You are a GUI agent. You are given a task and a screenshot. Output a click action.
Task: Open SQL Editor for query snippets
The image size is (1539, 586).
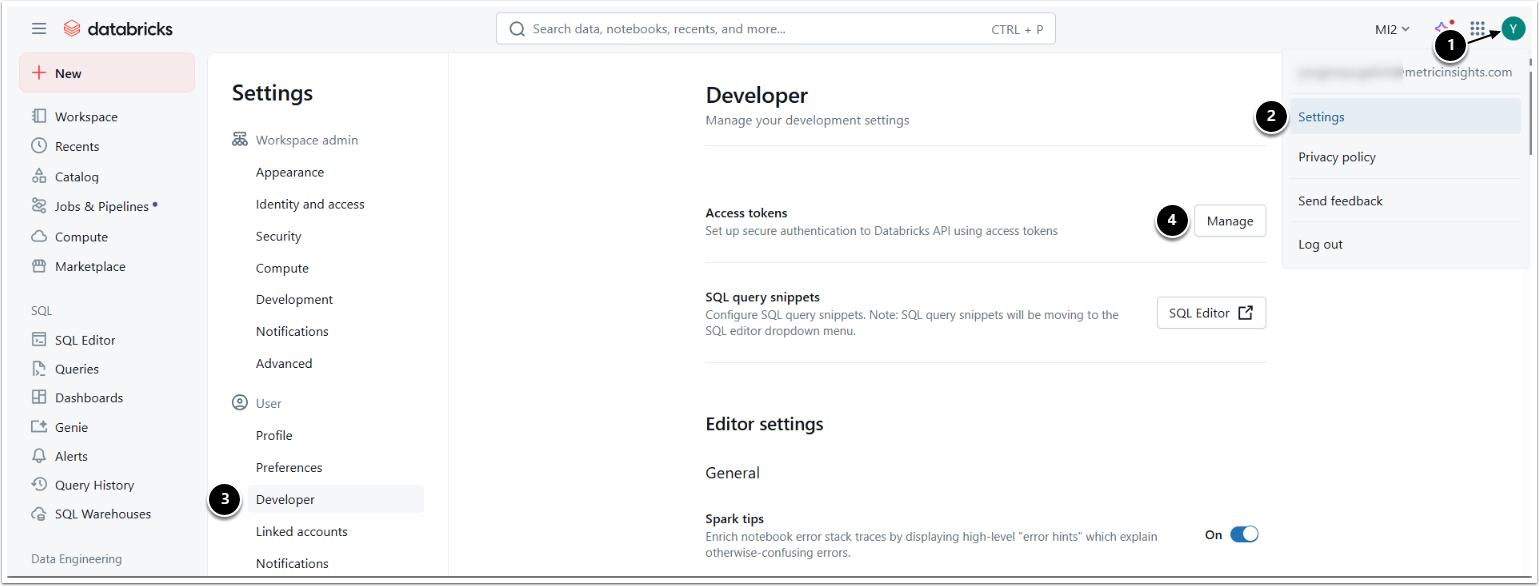pyautogui.click(x=1210, y=313)
